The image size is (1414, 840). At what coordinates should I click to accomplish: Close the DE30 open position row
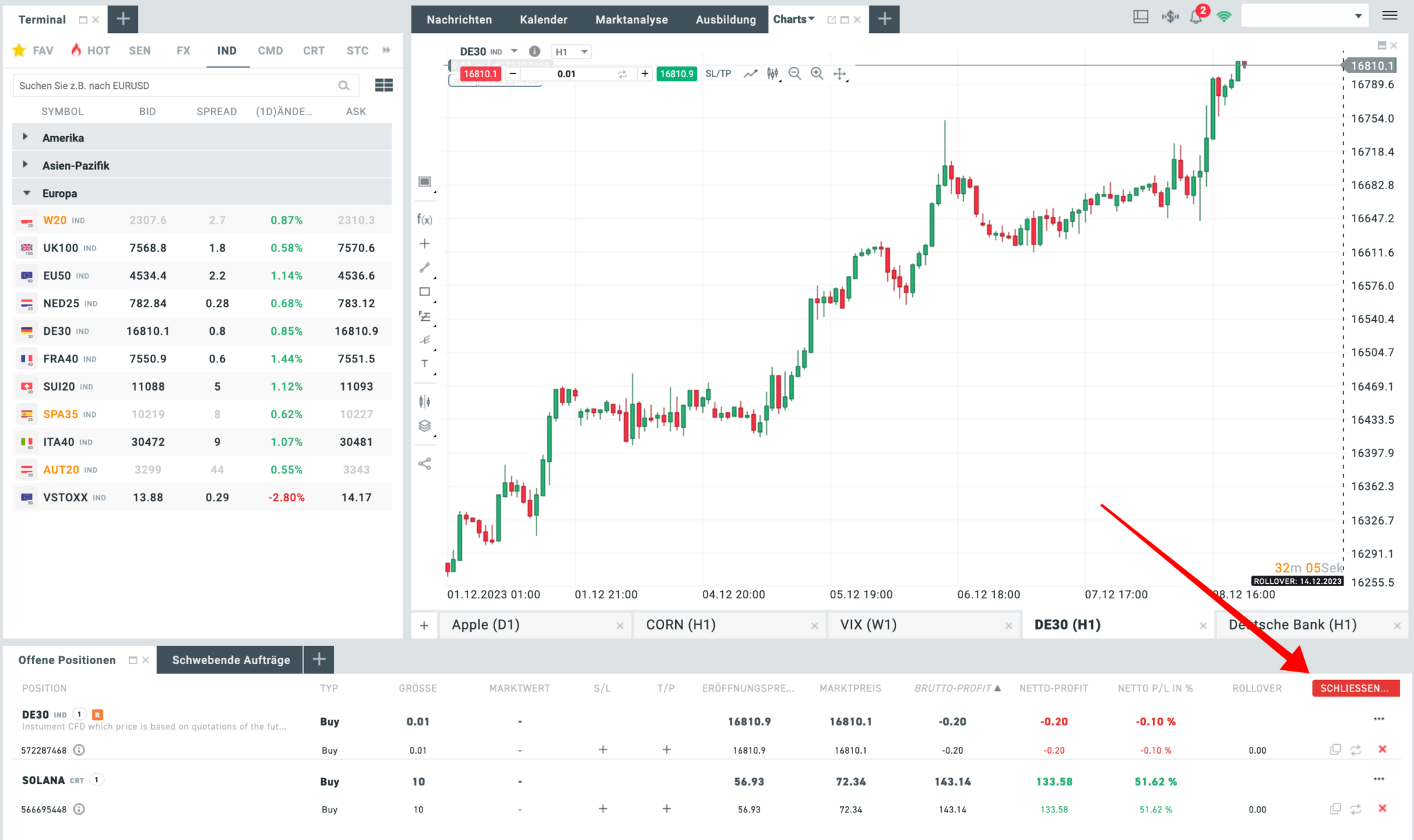click(x=1383, y=750)
